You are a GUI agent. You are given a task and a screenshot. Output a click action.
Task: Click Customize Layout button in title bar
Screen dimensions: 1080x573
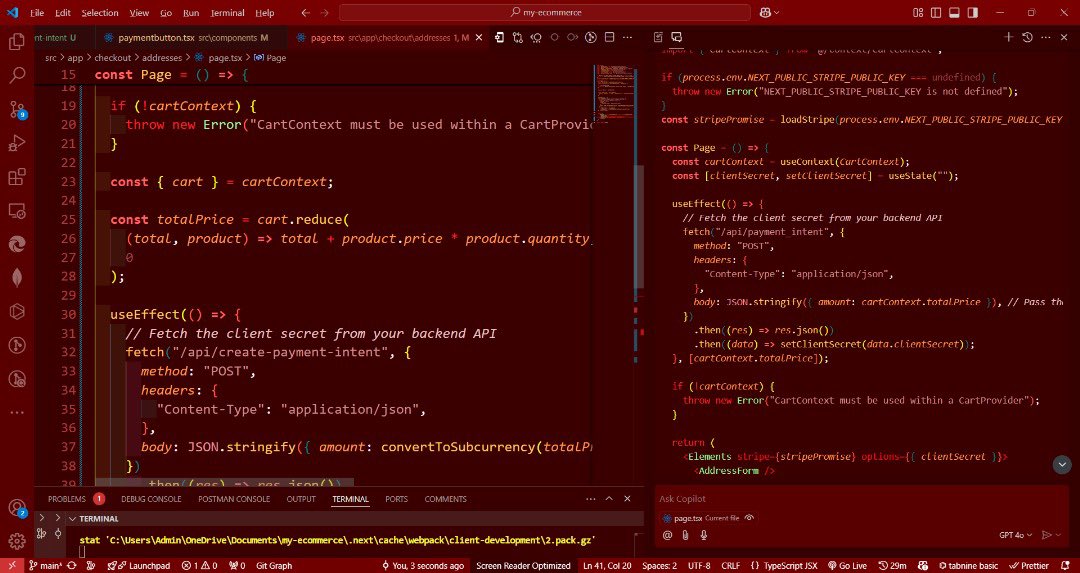click(x=917, y=12)
